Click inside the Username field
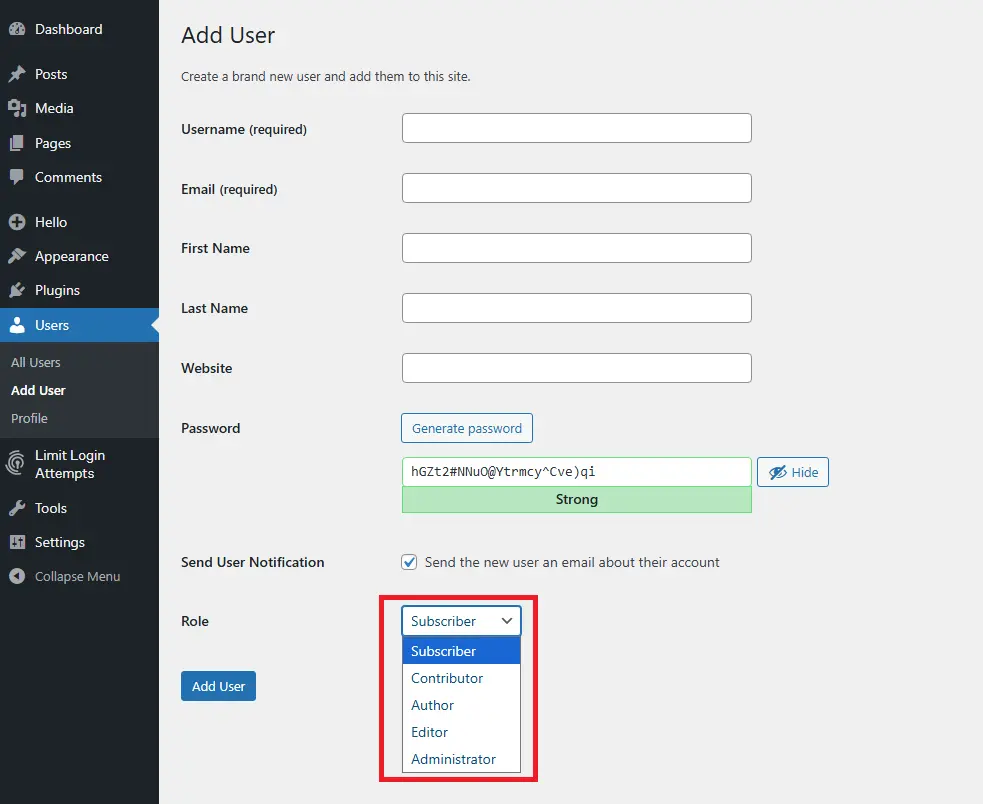The height and width of the screenshot is (804, 983). click(x=576, y=128)
